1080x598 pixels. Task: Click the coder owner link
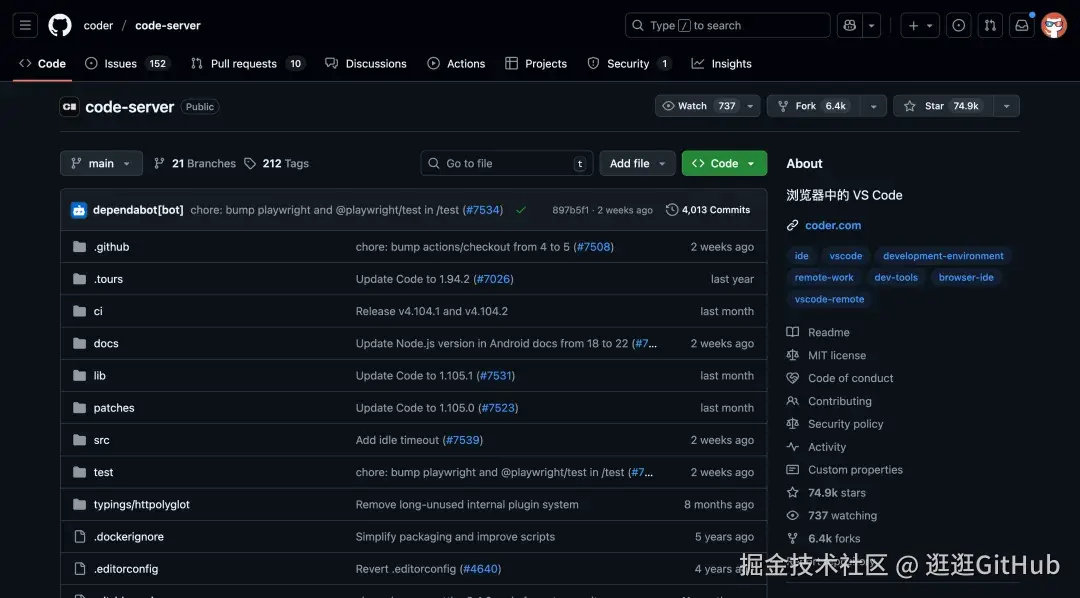(x=98, y=25)
